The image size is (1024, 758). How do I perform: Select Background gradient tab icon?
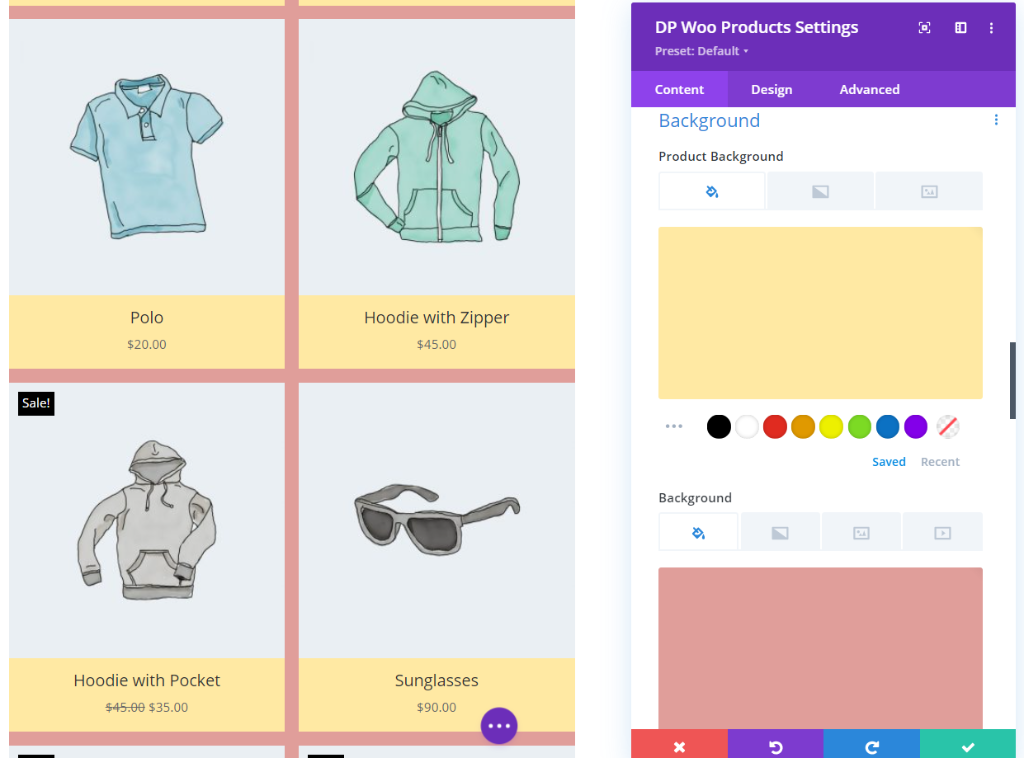pos(780,532)
